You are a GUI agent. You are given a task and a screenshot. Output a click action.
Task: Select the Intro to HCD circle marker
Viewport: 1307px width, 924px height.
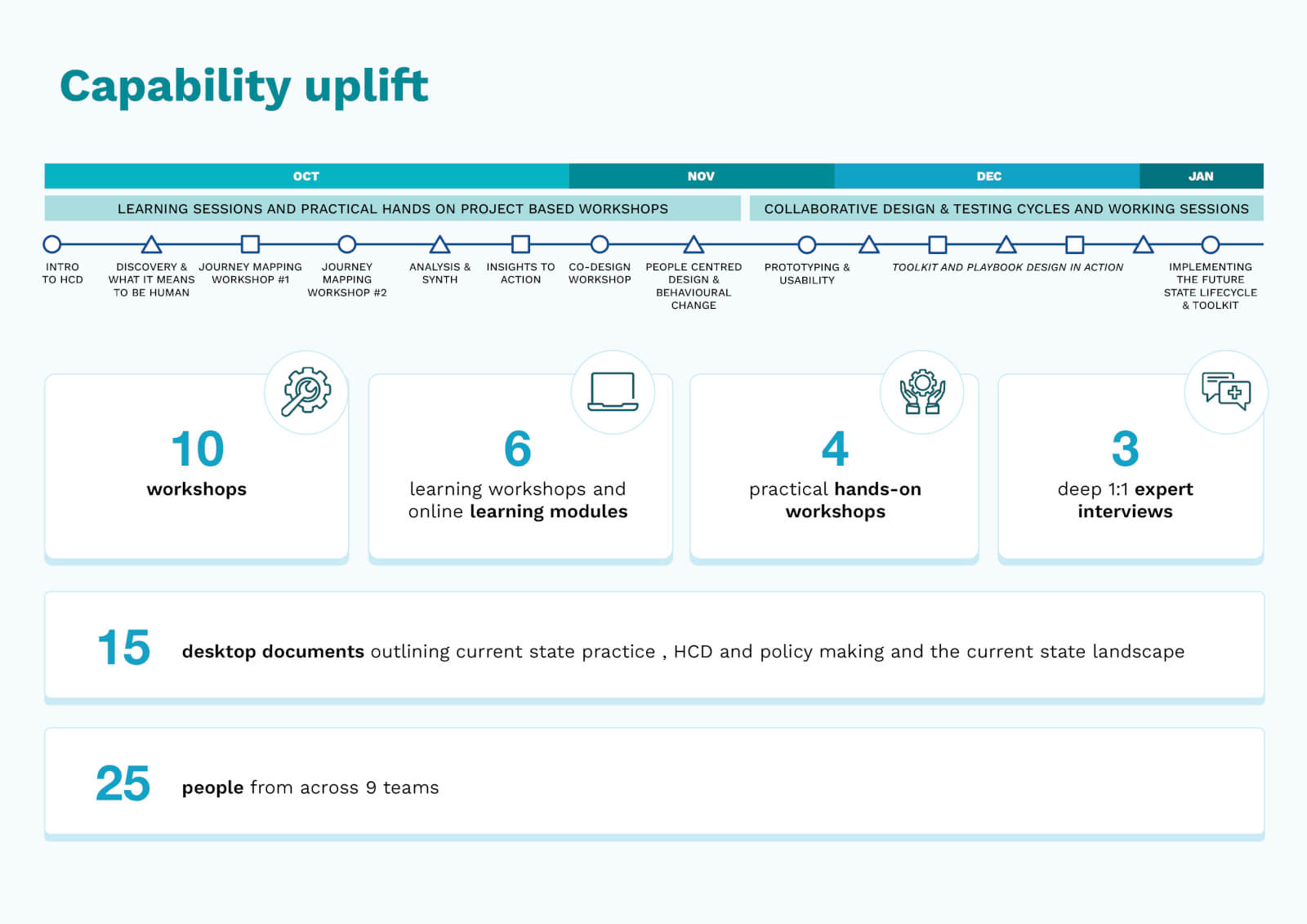52,244
